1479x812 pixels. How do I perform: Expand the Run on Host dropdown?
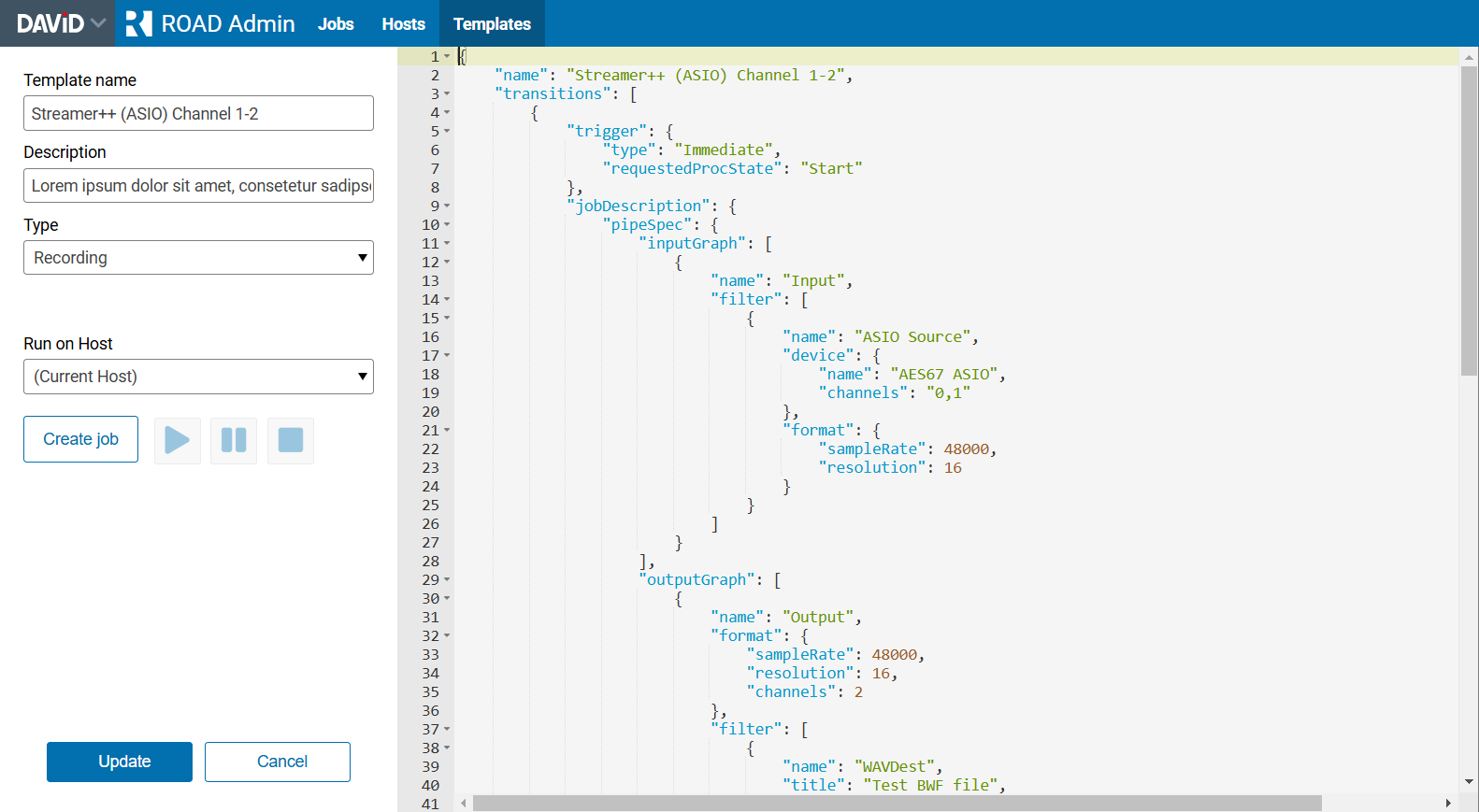tap(198, 377)
